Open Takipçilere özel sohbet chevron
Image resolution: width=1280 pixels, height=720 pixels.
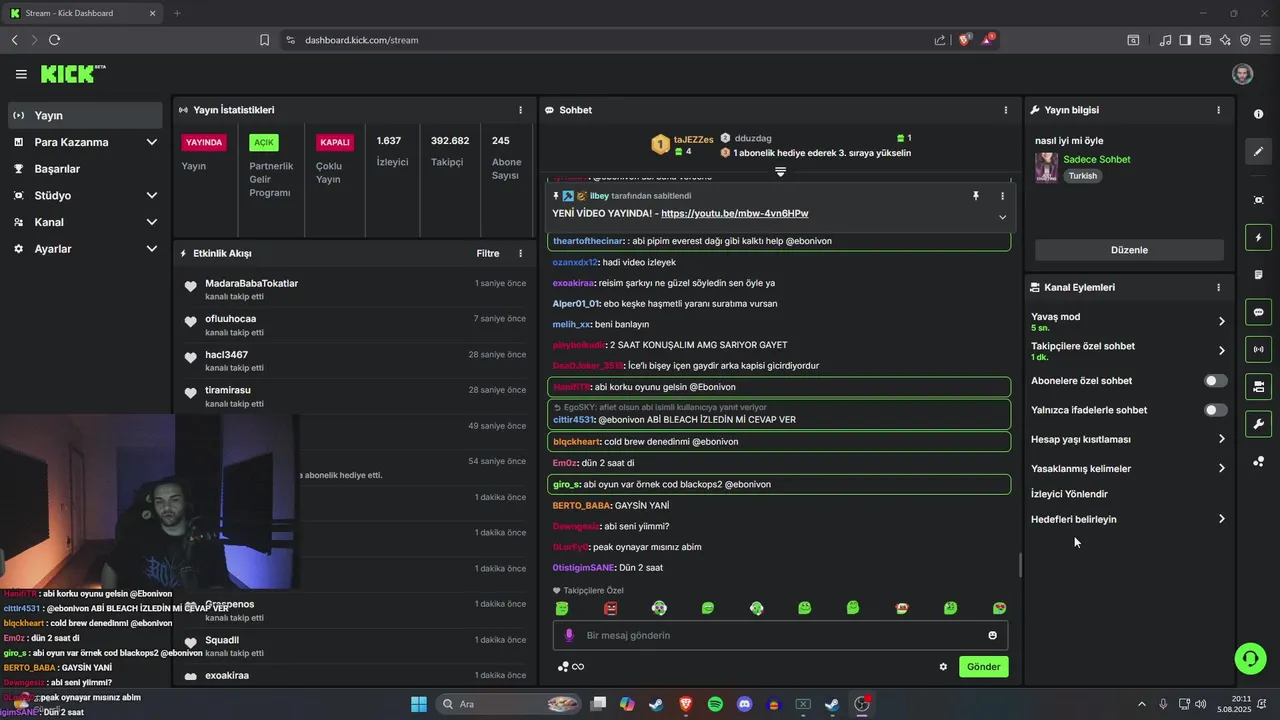(x=1221, y=351)
